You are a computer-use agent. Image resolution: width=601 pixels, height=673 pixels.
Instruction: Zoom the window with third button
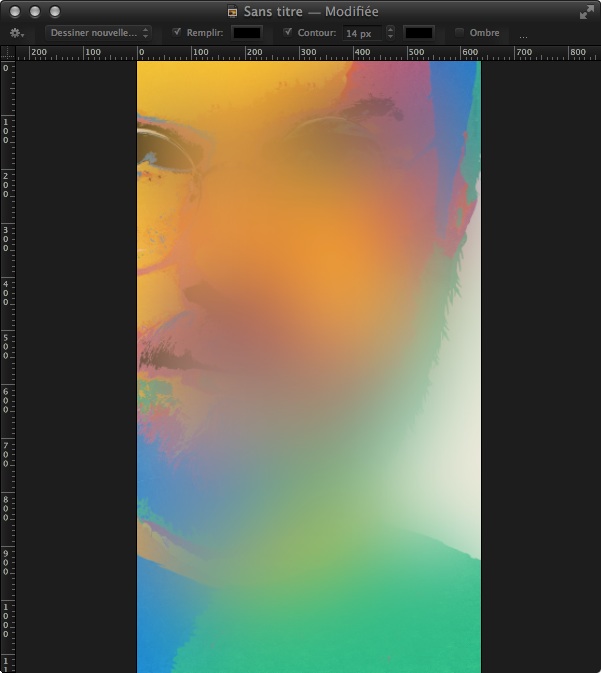coord(55,12)
